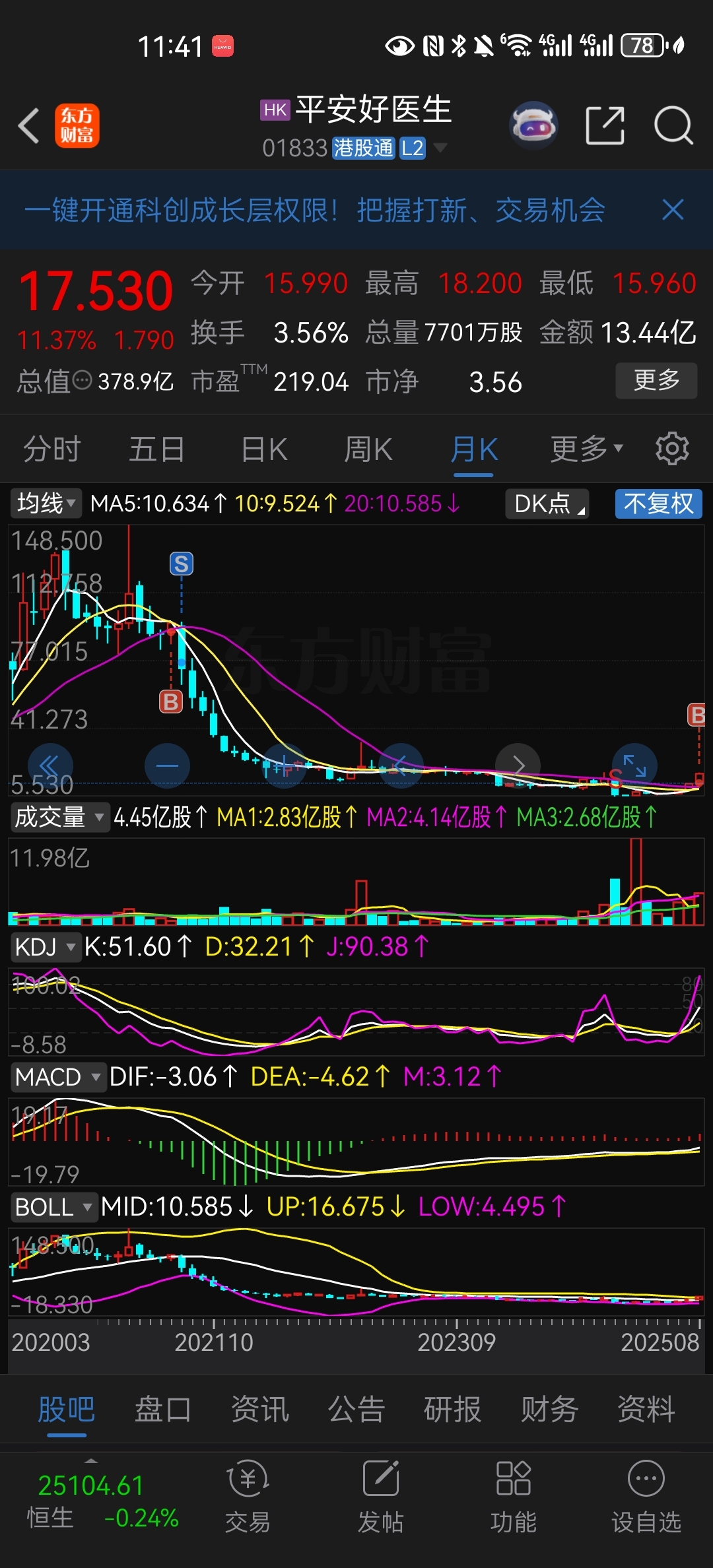Tap the Bluetooth icon in status bar
713x1568 pixels.
tap(458, 46)
